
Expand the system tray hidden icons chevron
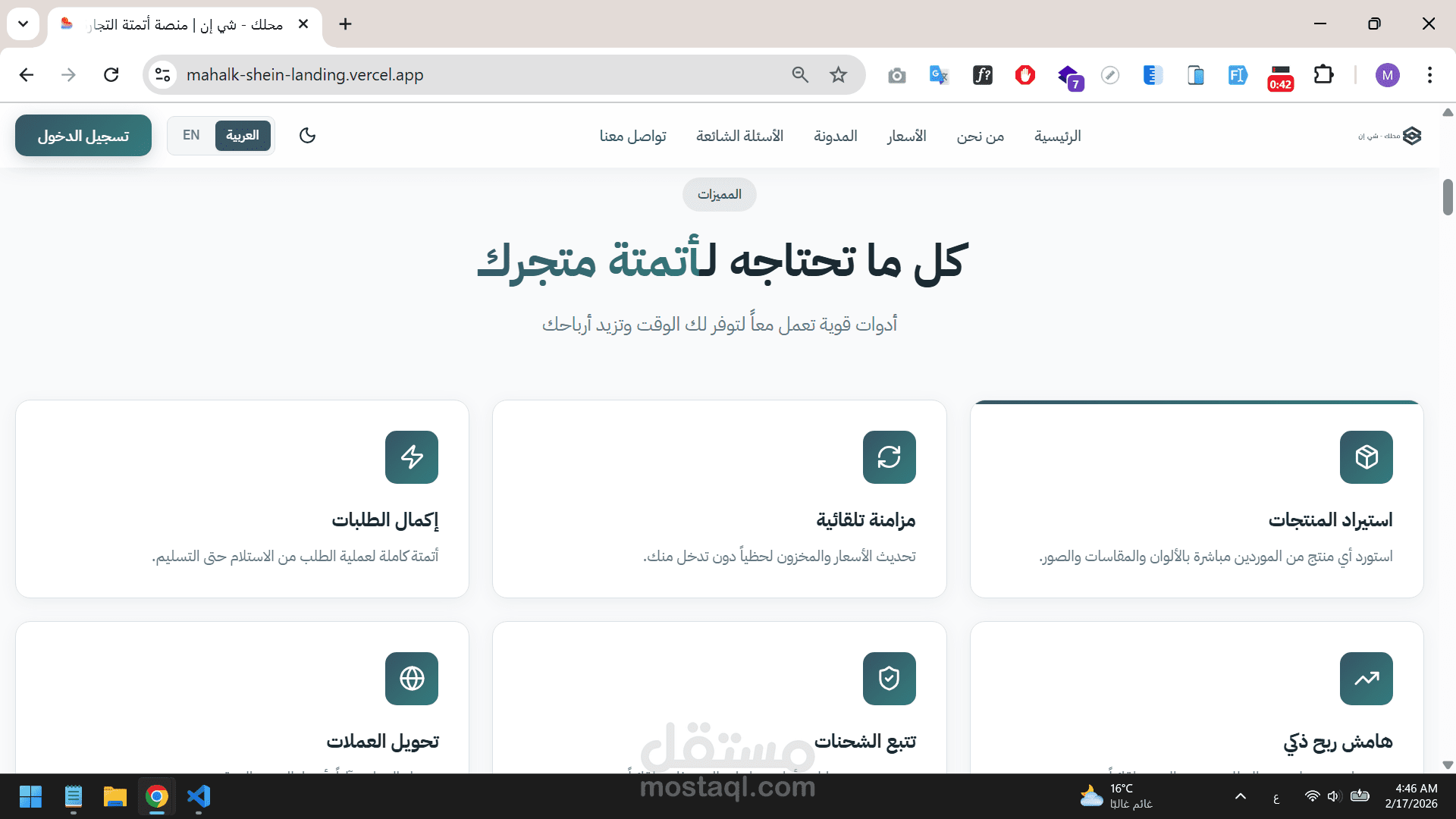coord(1241,796)
